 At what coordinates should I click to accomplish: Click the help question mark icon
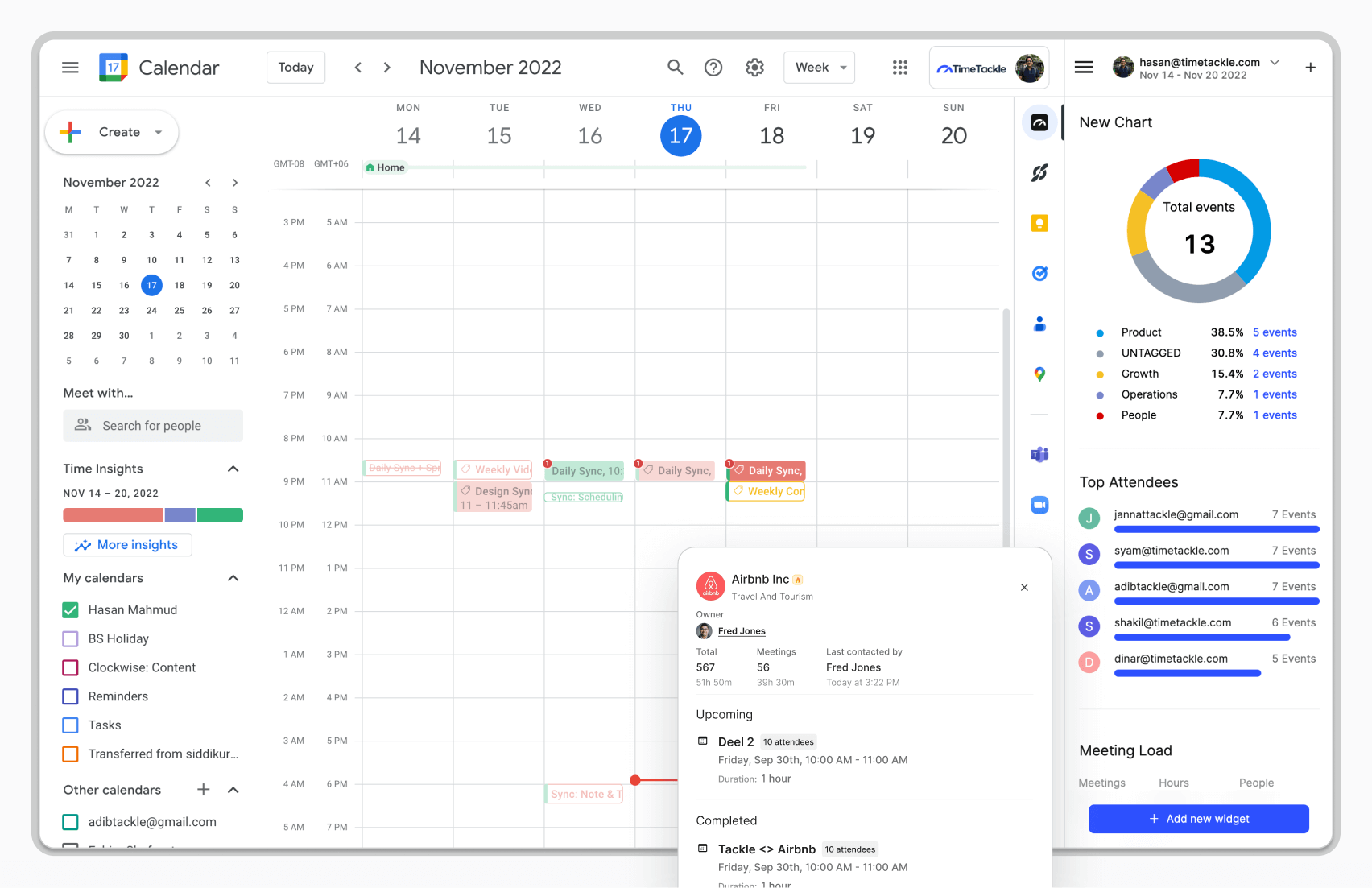pyautogui.click(x=713, y=68)
